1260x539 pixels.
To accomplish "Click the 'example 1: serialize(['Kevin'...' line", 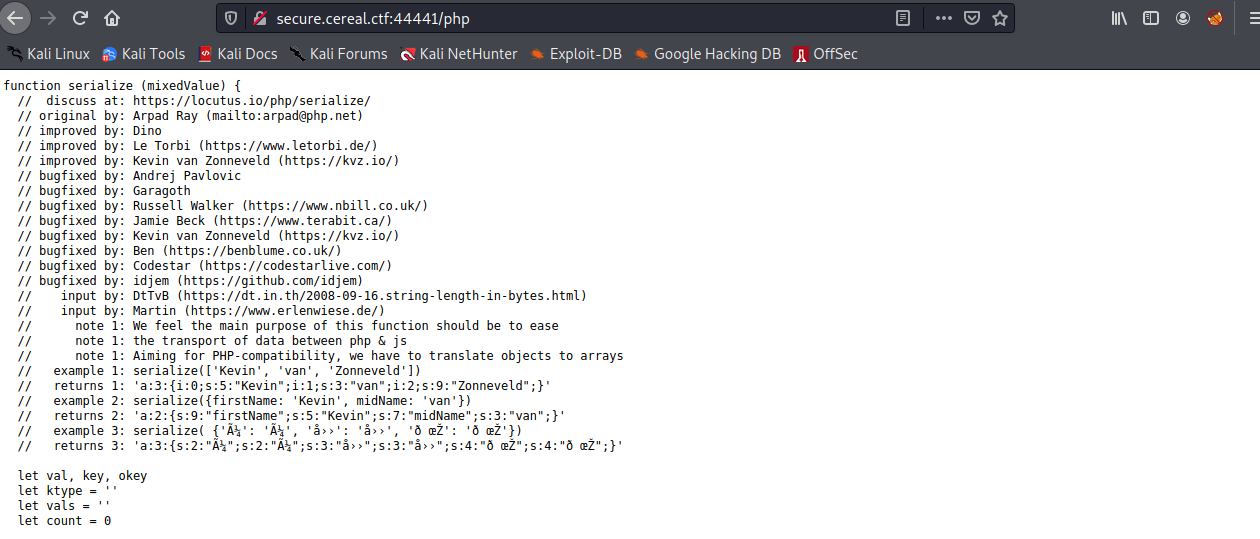I will tap(219, 371).
